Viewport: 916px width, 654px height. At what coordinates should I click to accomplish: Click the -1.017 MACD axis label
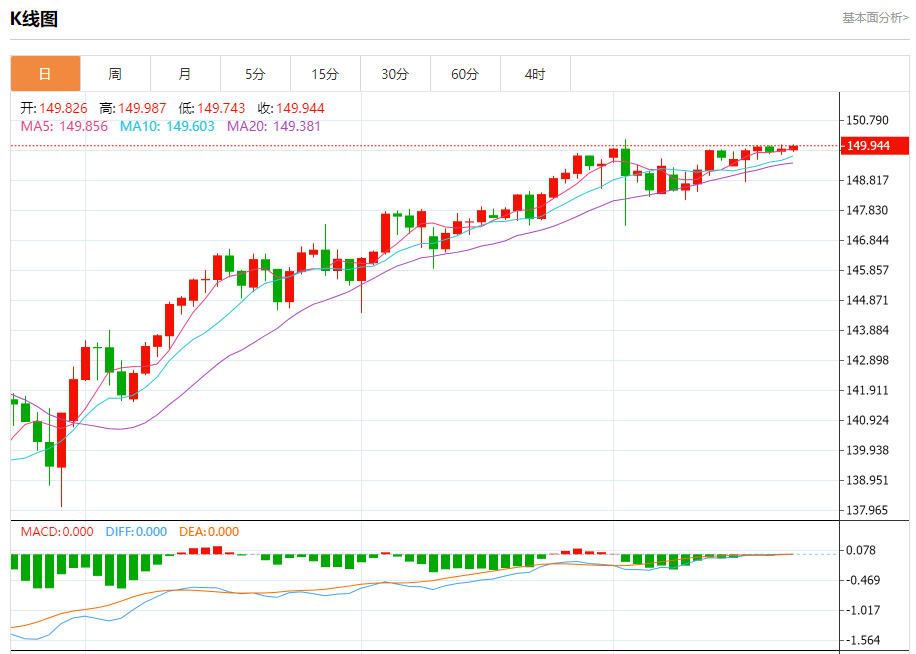click(x=863, y=610)
